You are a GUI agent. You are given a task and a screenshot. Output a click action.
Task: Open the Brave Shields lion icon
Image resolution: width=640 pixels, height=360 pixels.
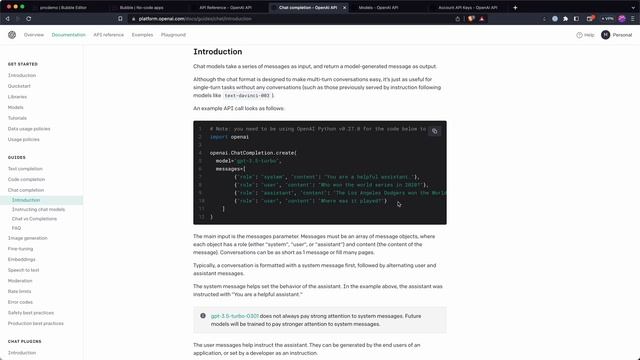[471, 19]
